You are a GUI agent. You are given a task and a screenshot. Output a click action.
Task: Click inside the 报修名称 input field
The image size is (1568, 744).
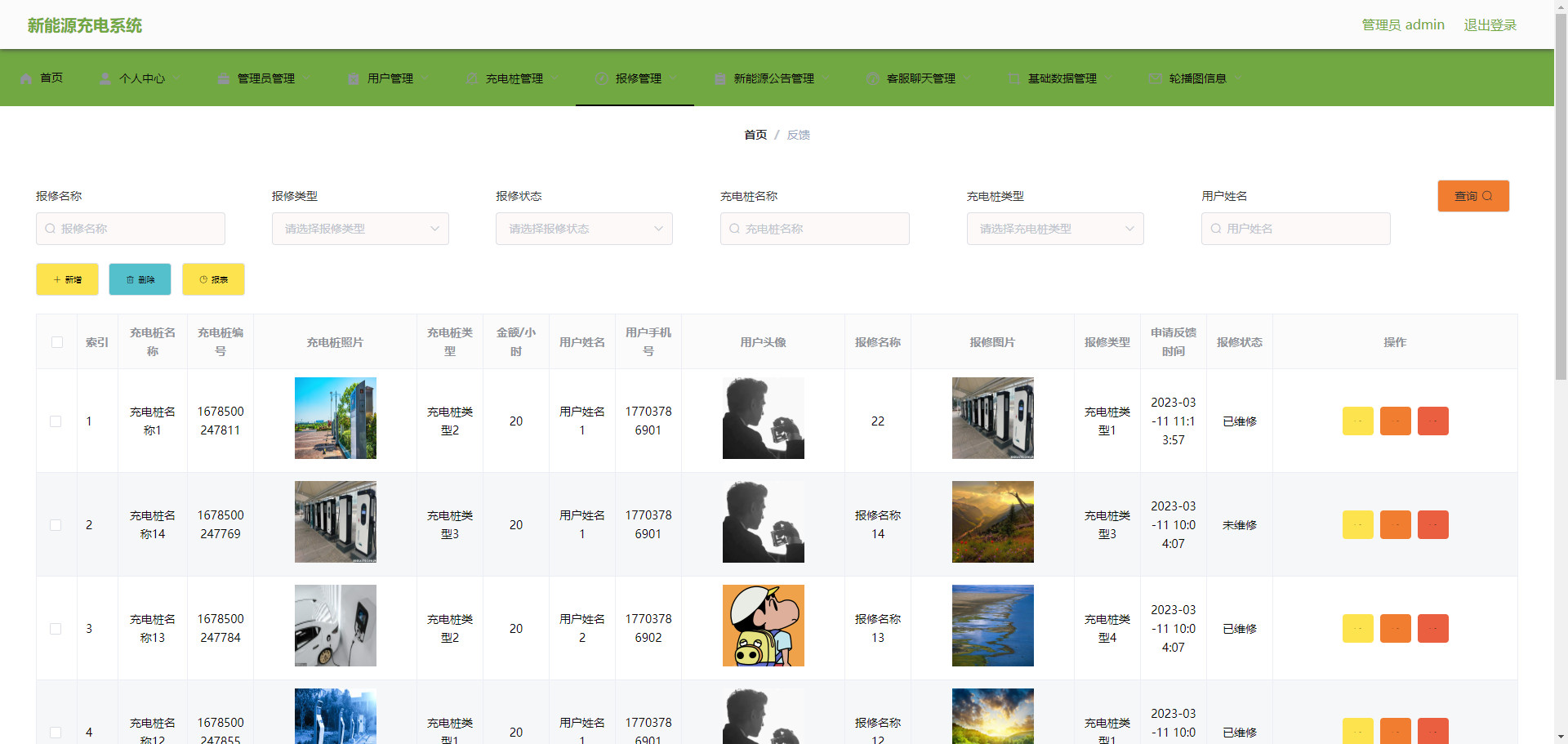click(x=131, y=229)
